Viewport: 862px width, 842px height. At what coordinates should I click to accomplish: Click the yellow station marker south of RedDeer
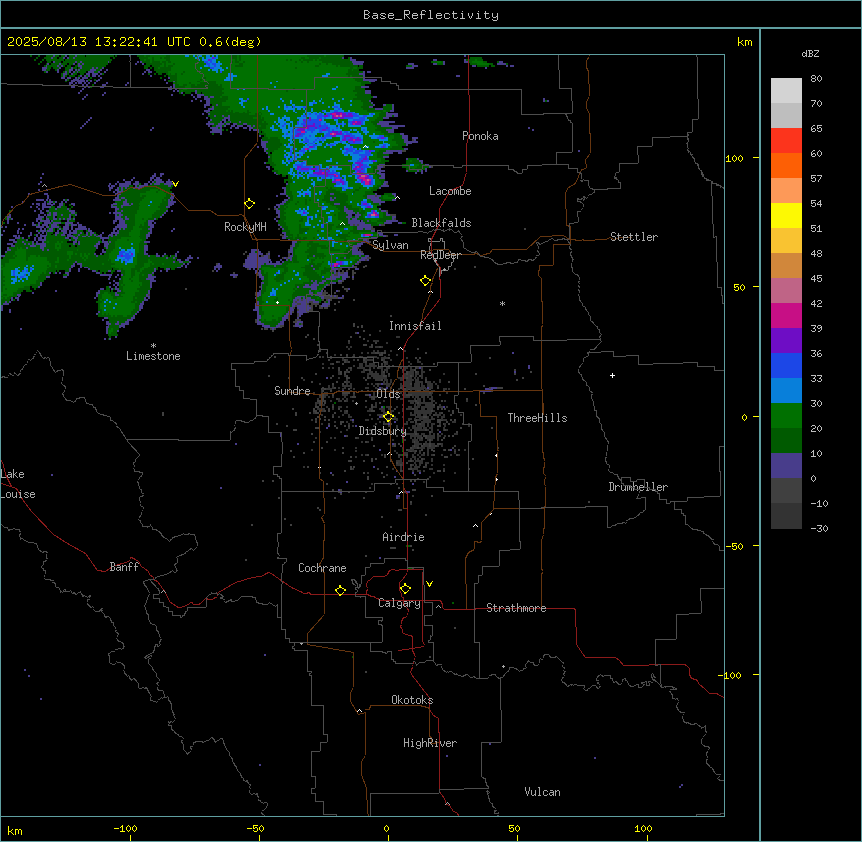click(x=426, y=281)
